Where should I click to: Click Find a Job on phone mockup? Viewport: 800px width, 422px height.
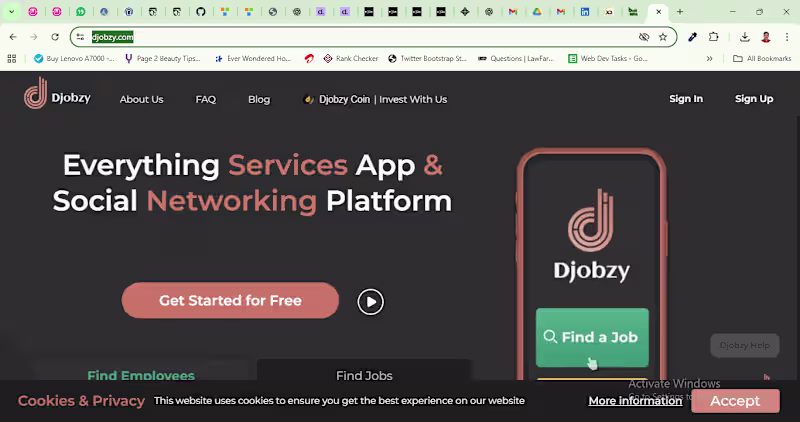coord(592,337)
